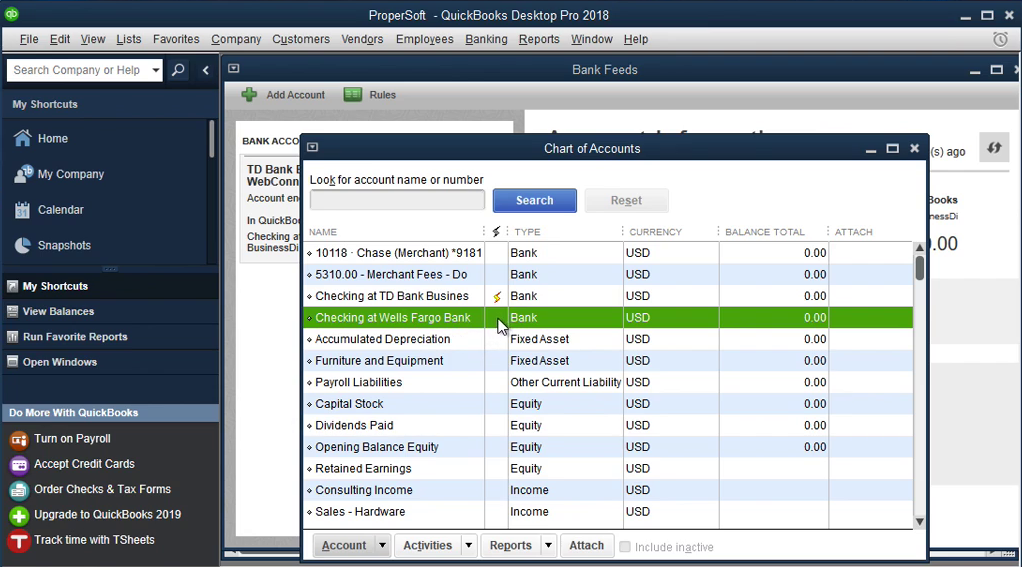Viewport: 1022px width, 567px height.
Task: Open the Help menu
Action: point(635,39)
